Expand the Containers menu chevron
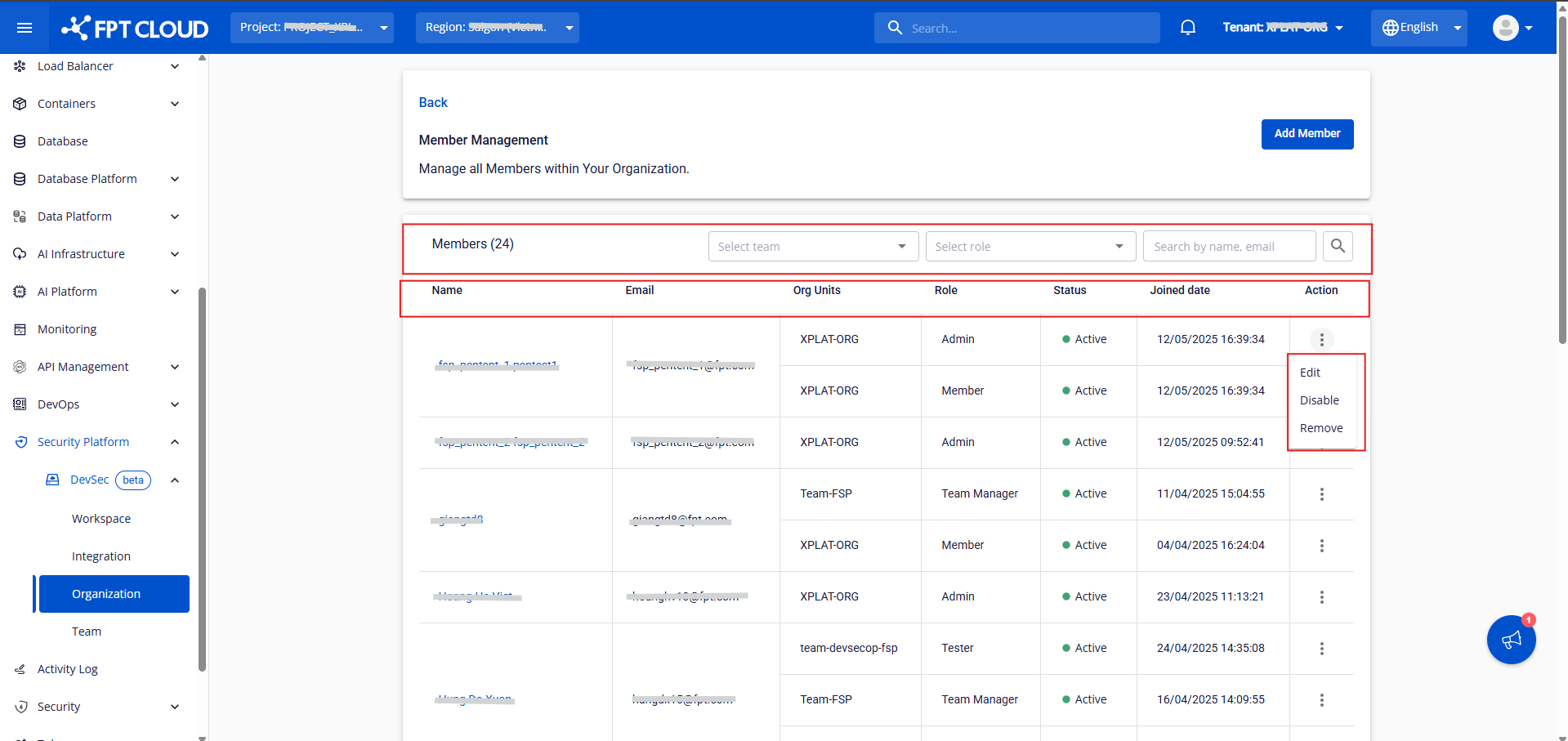This screenshot has height=741, width=1568. 175,104
